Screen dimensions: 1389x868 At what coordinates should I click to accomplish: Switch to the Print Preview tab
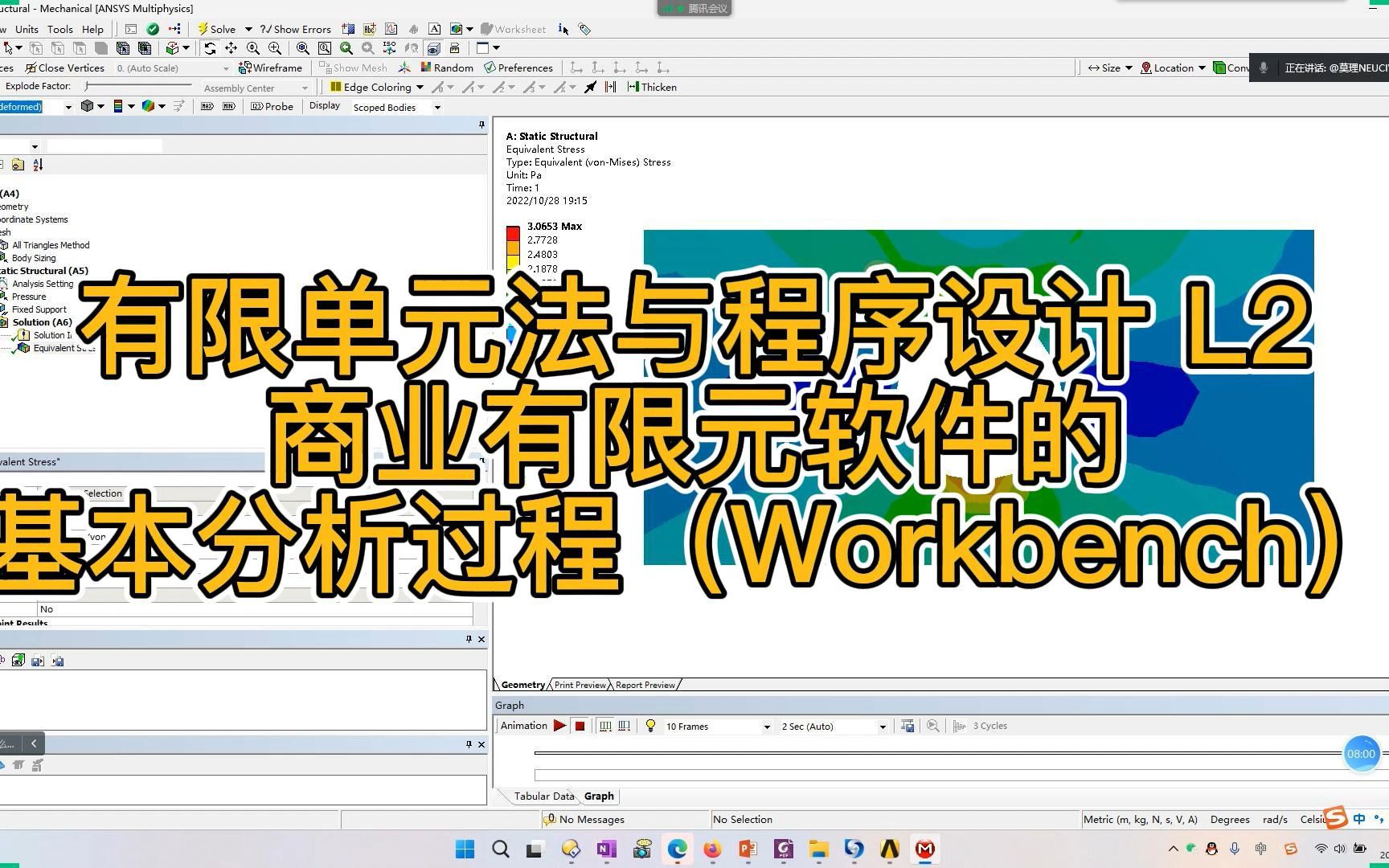580,685
